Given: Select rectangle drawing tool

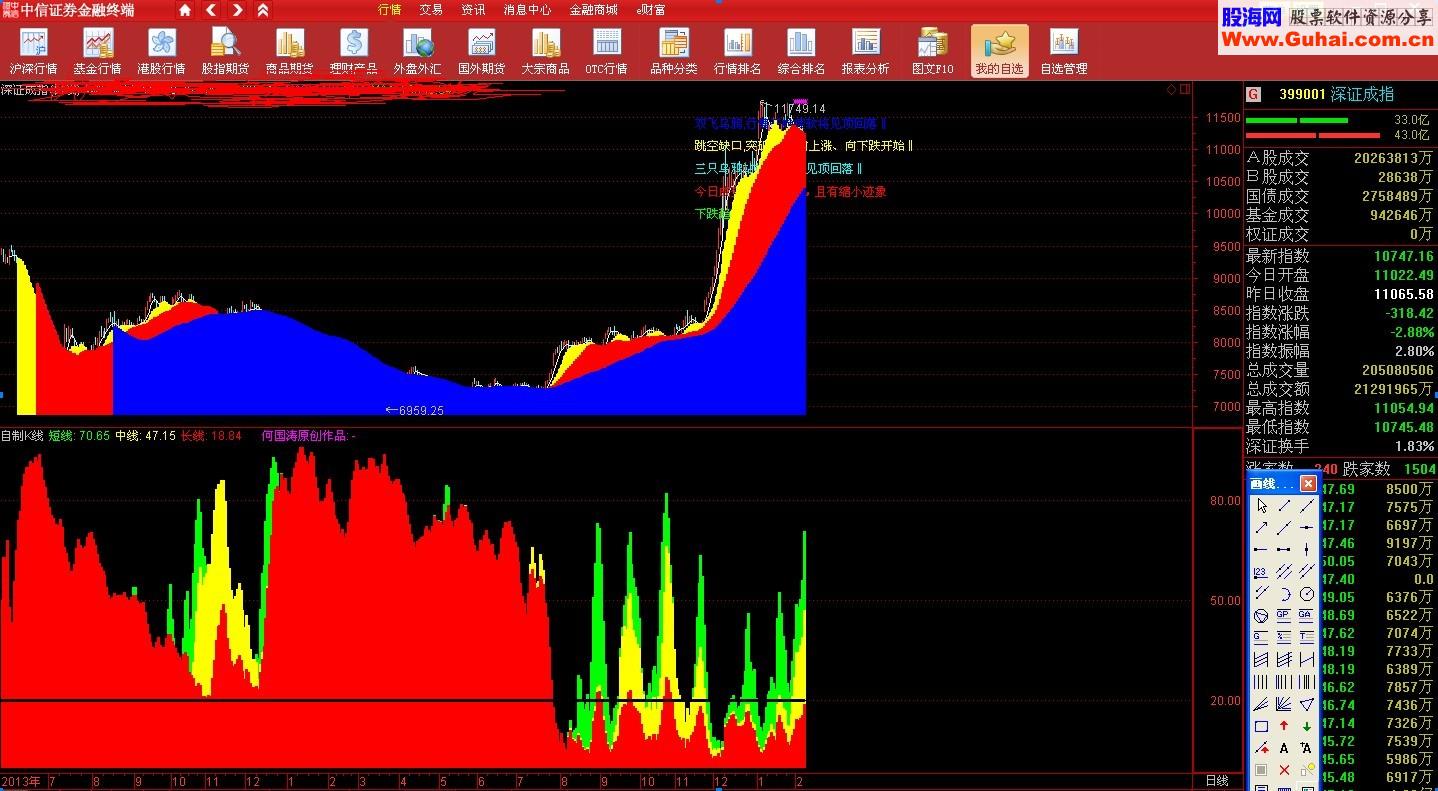Looking at the screenshot, I should click(x=1261, y=726).
